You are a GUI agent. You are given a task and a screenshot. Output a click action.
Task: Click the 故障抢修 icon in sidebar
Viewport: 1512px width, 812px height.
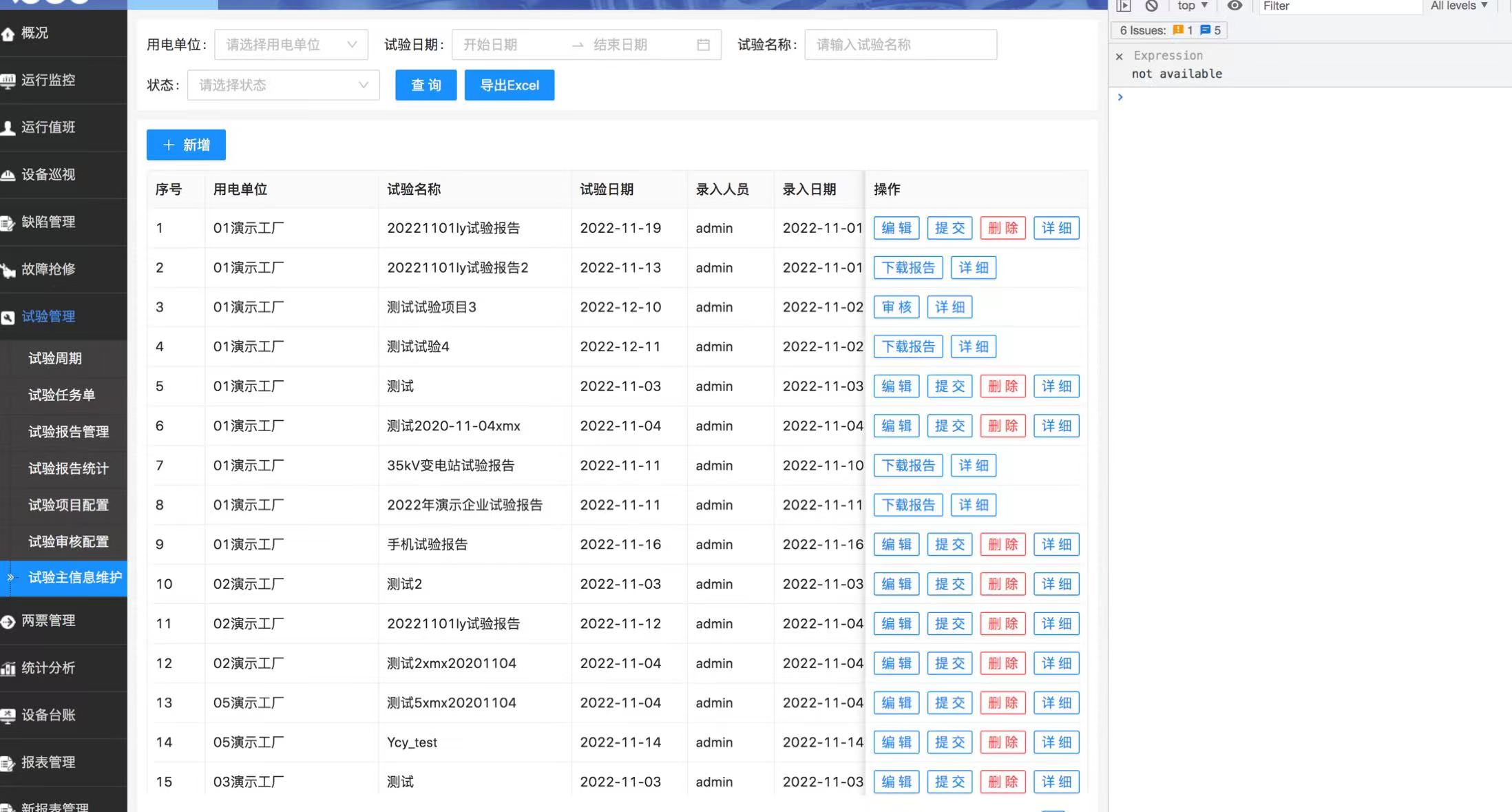(x=8, y=270)
